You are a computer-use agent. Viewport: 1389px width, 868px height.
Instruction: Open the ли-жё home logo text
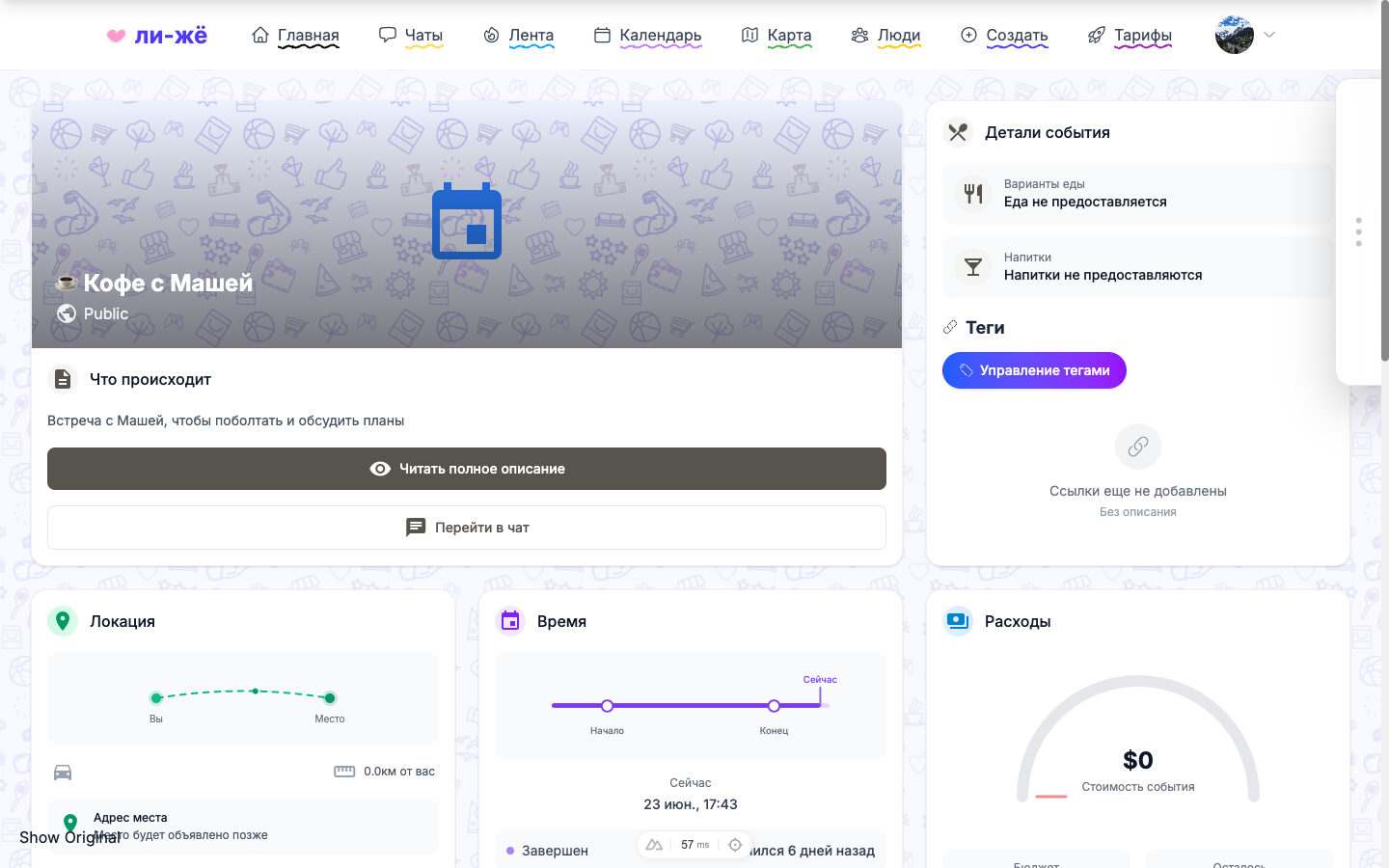tap(171, 35)
